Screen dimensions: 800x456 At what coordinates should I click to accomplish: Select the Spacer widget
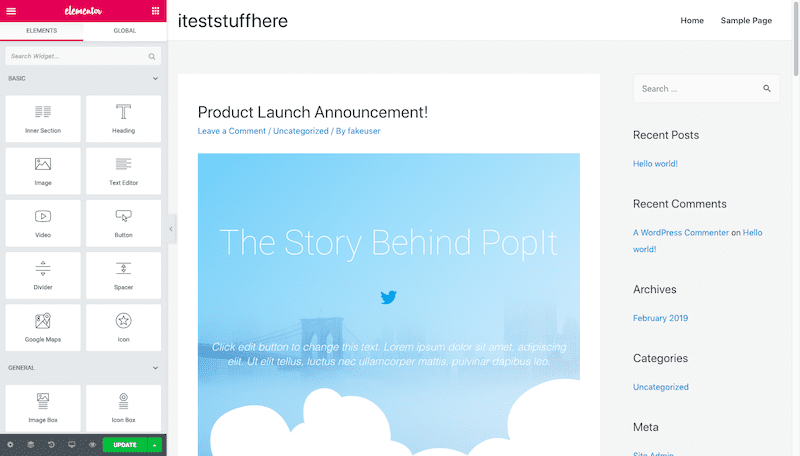123,275
